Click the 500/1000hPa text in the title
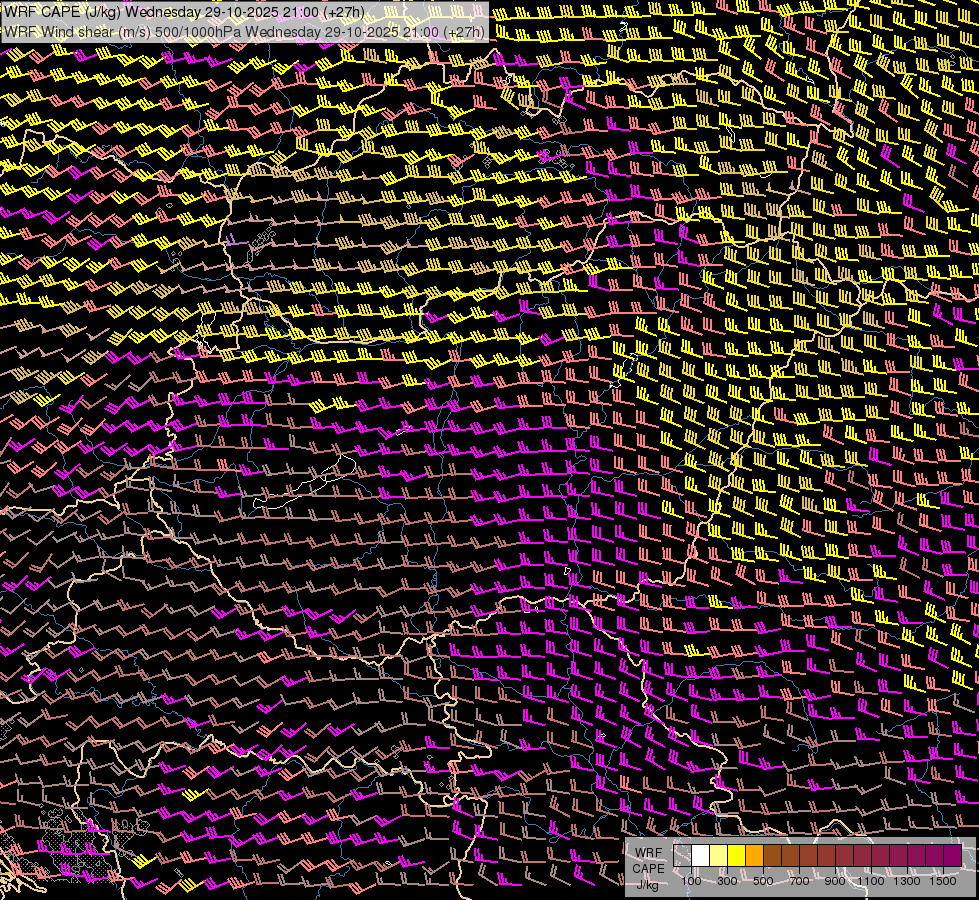The width and height of the screenshot is (979, 900). pyautogui.click(x=196, y=32)
